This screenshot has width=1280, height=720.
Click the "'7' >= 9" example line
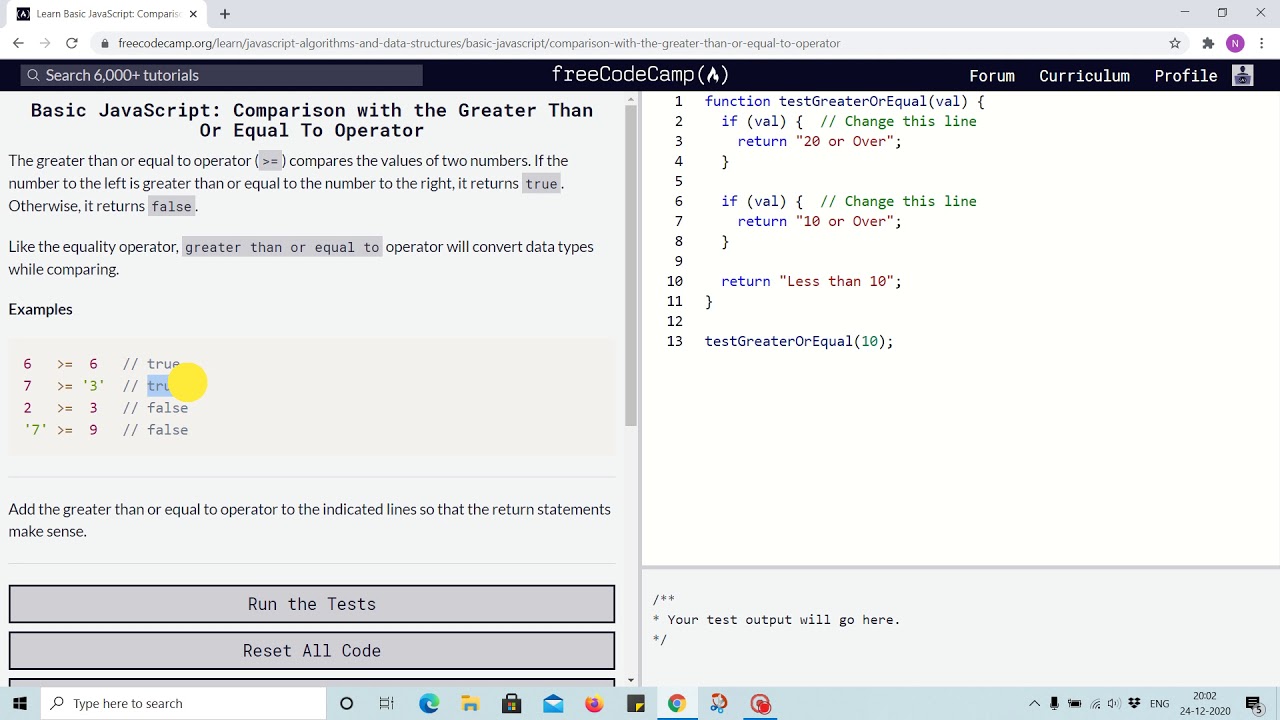point(105,430)
